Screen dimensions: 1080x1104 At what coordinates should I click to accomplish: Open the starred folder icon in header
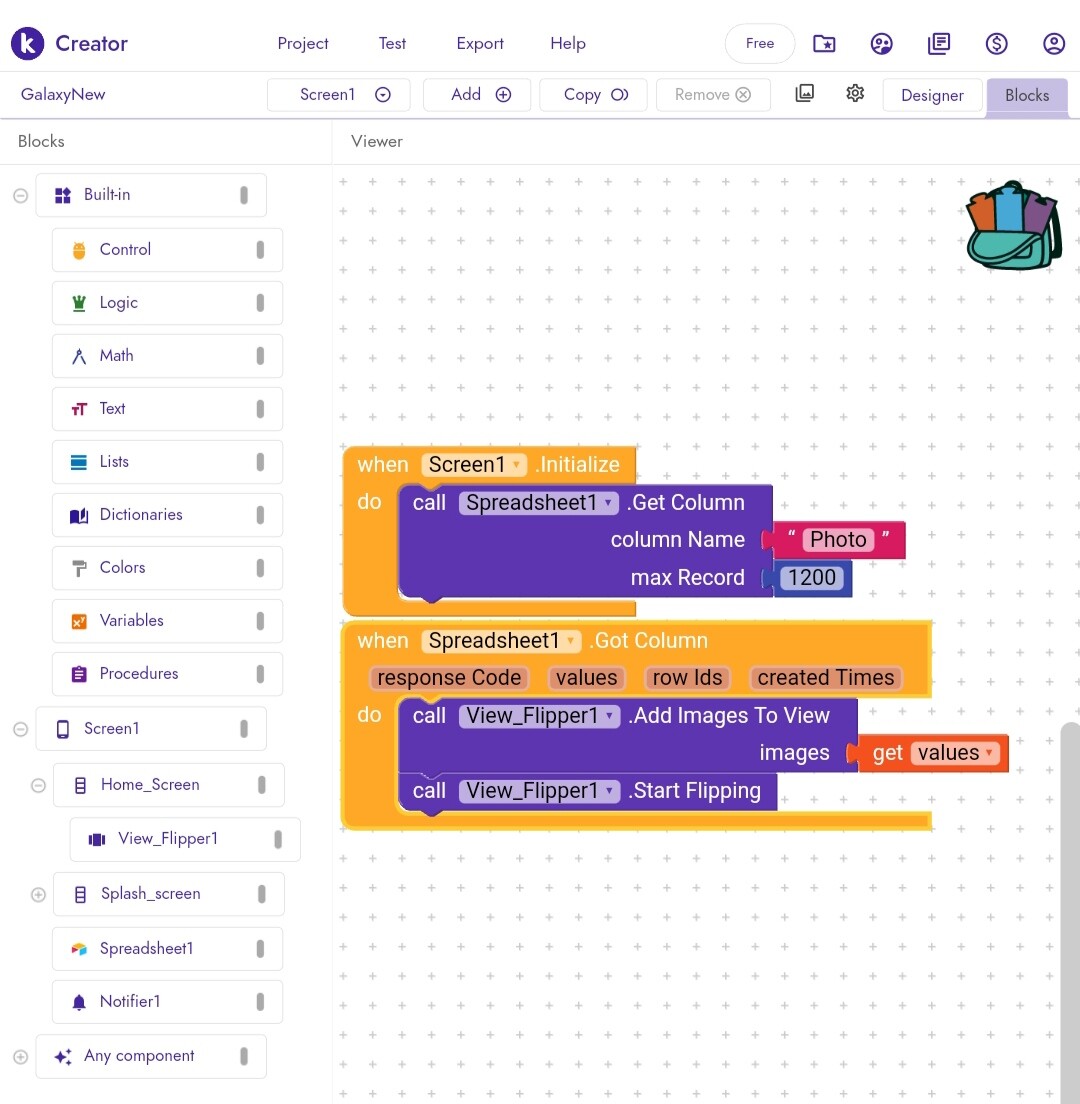[824, 44]
